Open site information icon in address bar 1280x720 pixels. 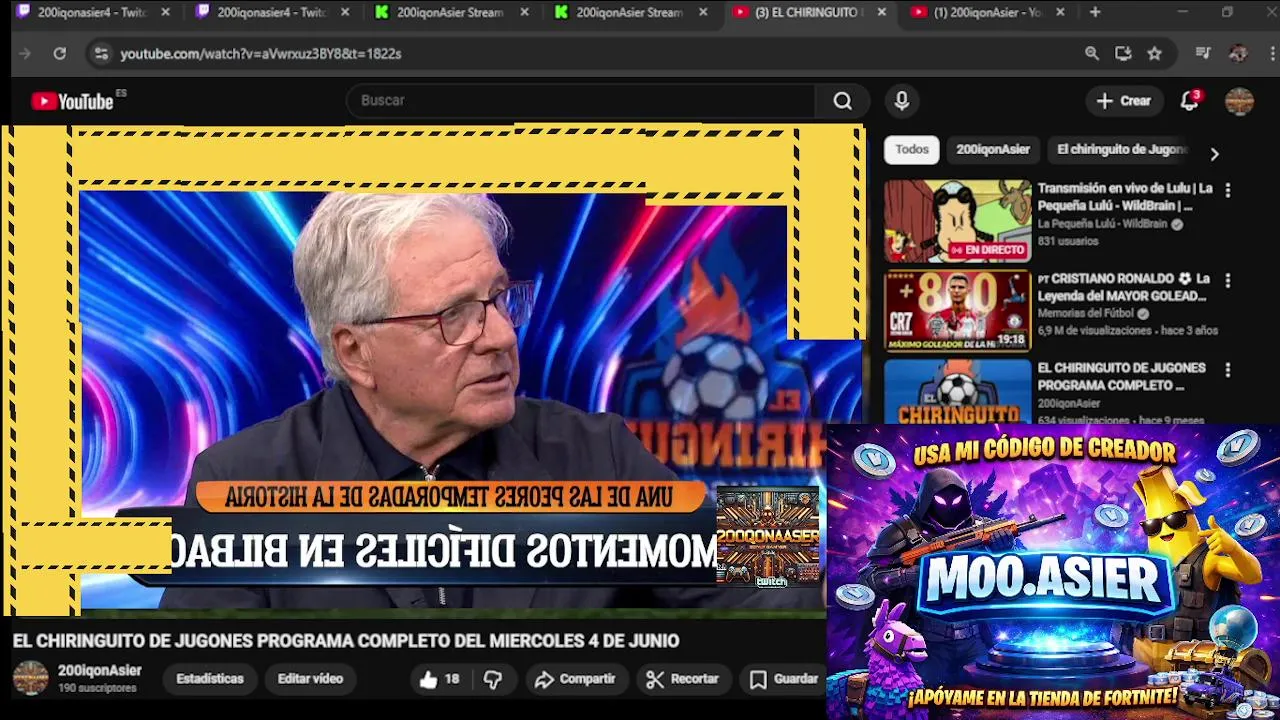pos(100,54)
